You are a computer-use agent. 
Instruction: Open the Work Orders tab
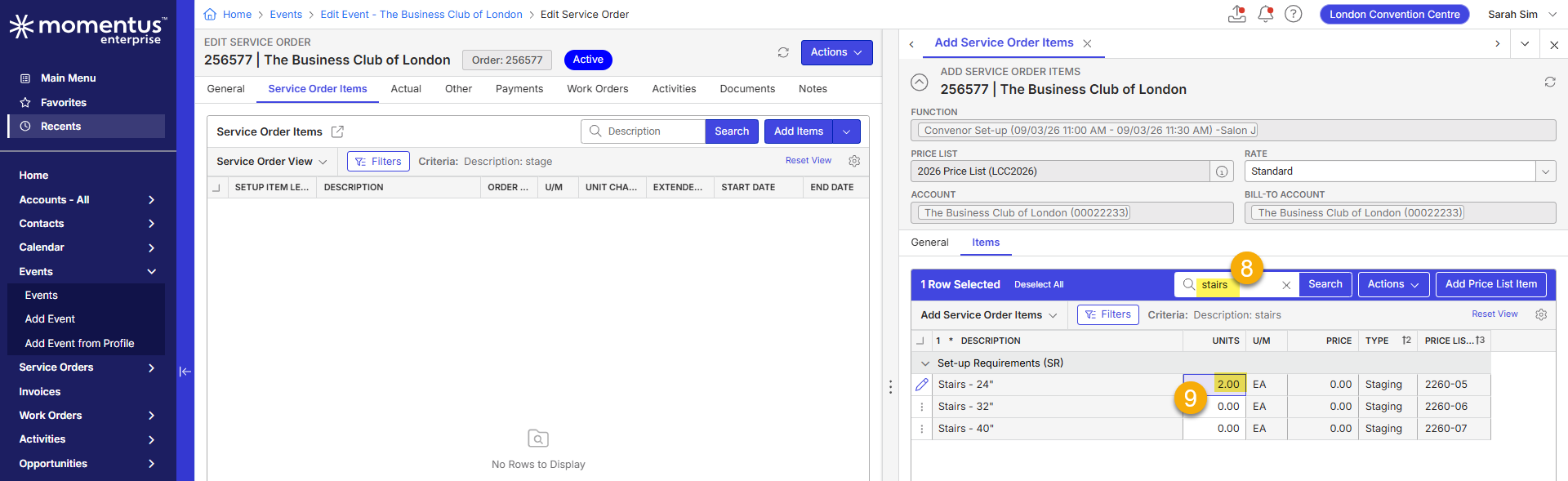[598, 89]
